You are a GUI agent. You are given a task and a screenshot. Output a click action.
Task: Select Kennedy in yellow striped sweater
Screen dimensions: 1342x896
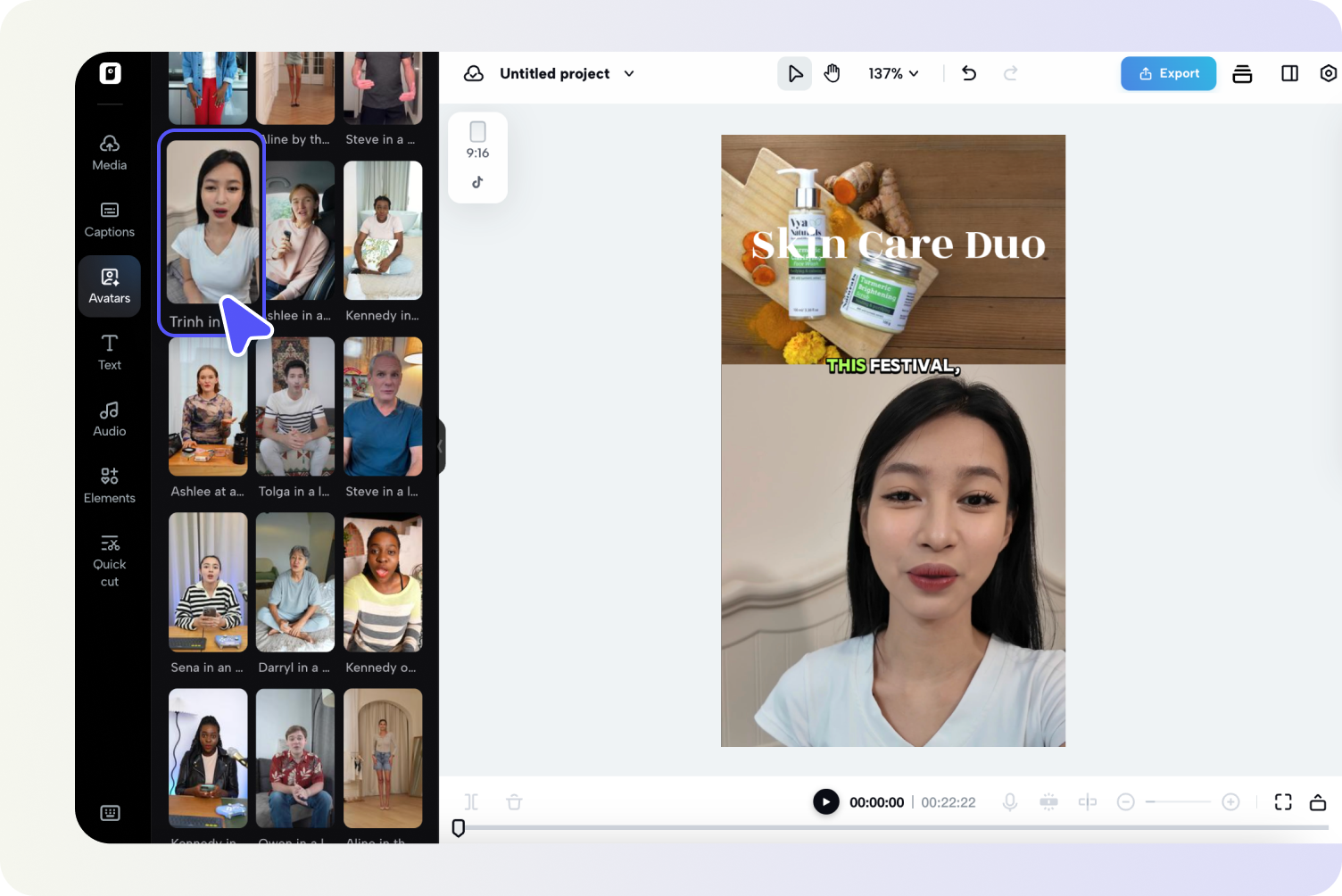pos(383,582)
